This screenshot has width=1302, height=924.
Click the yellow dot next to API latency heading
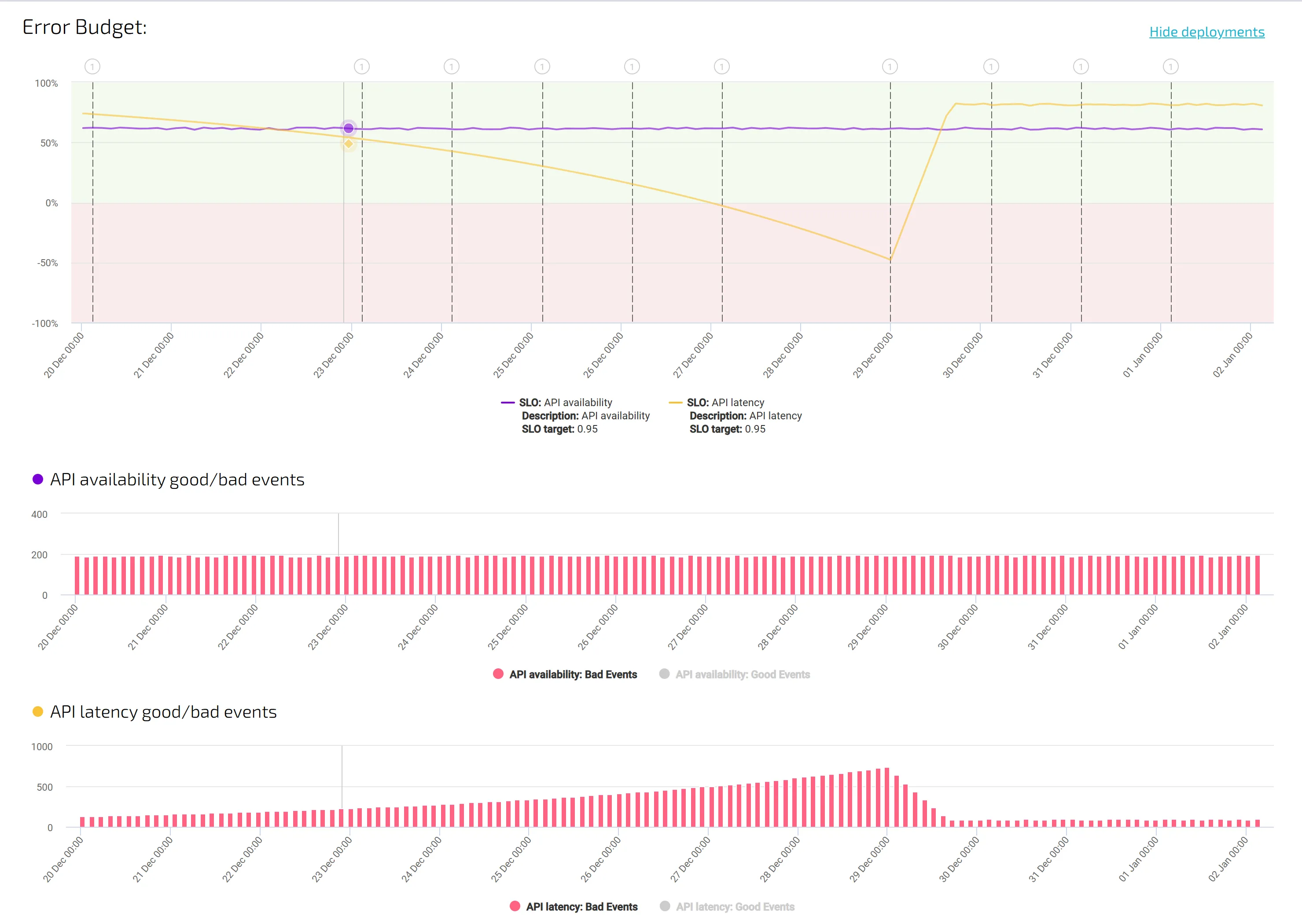[37, 711]
